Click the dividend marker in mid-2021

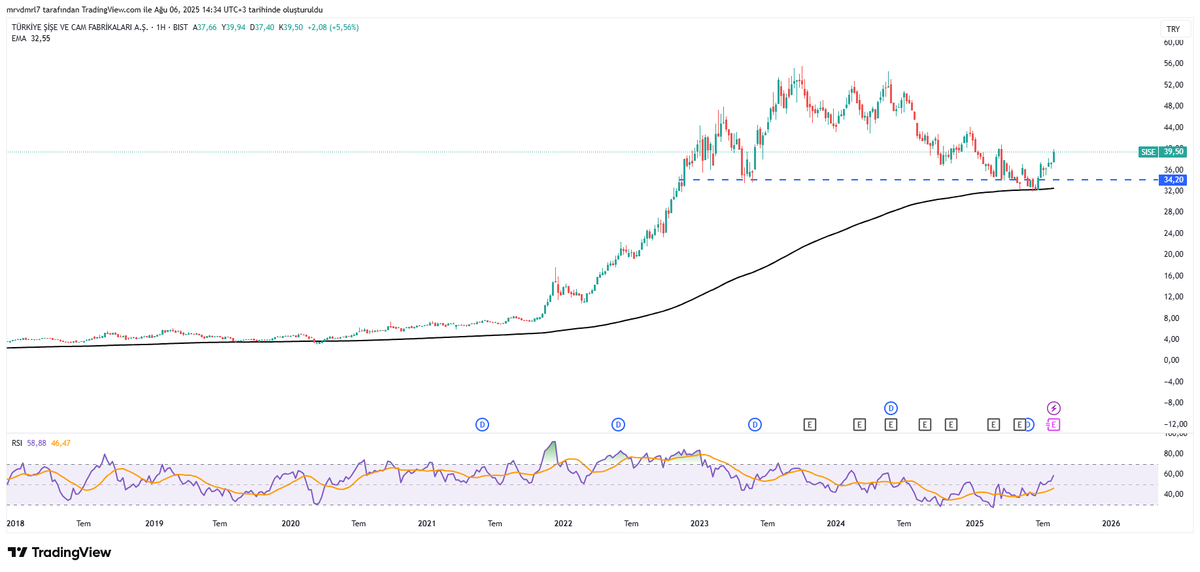point(482,425)
